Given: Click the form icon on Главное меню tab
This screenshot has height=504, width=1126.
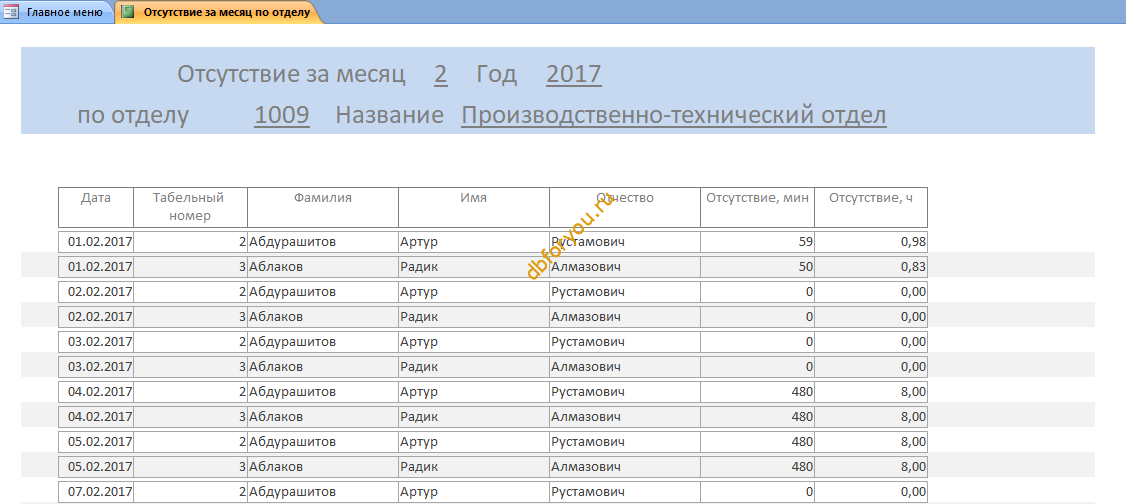Looking at the screenshot, I should coord(11,12).
